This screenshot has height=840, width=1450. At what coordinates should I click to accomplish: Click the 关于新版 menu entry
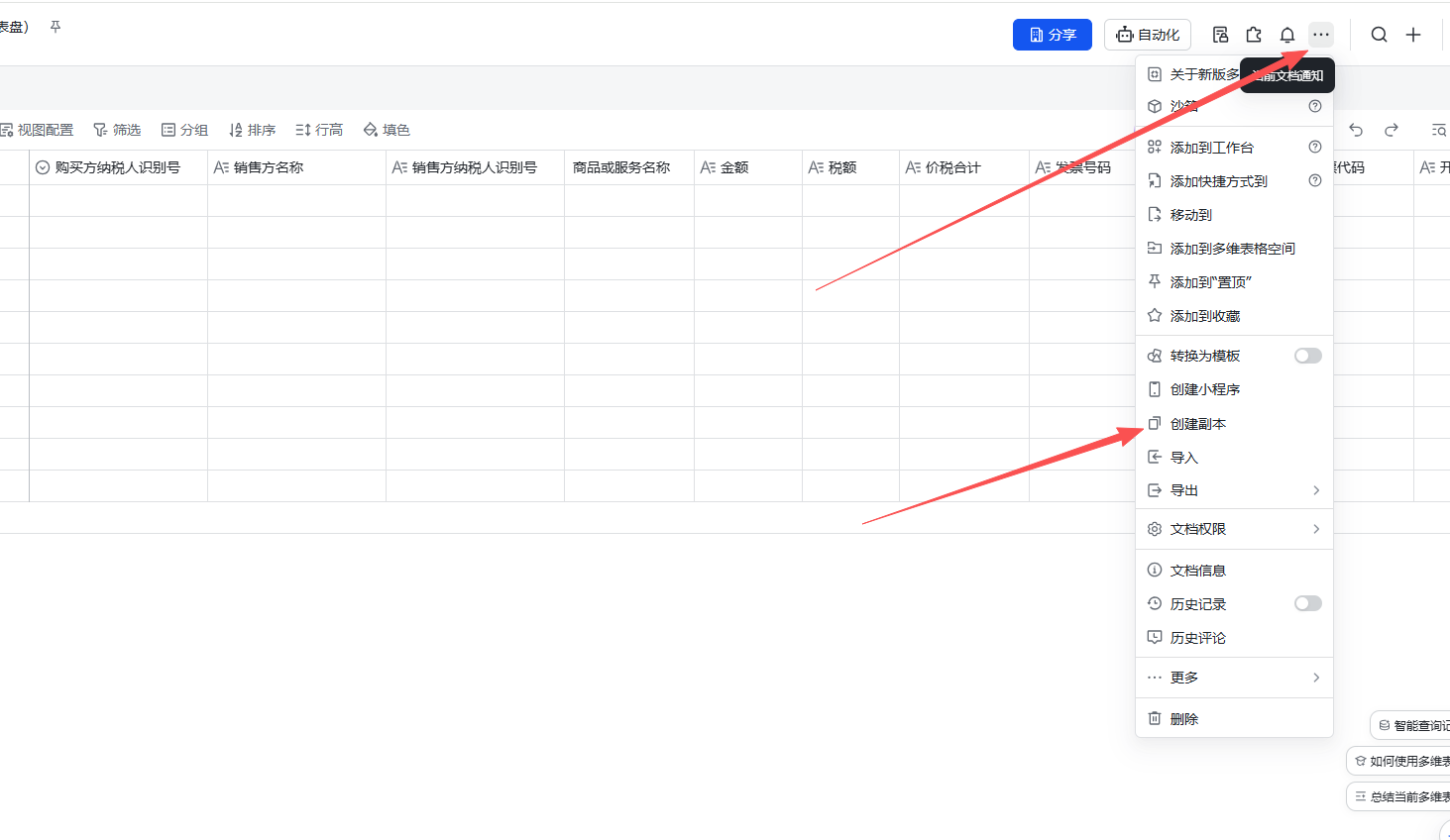pos(1204,74)
